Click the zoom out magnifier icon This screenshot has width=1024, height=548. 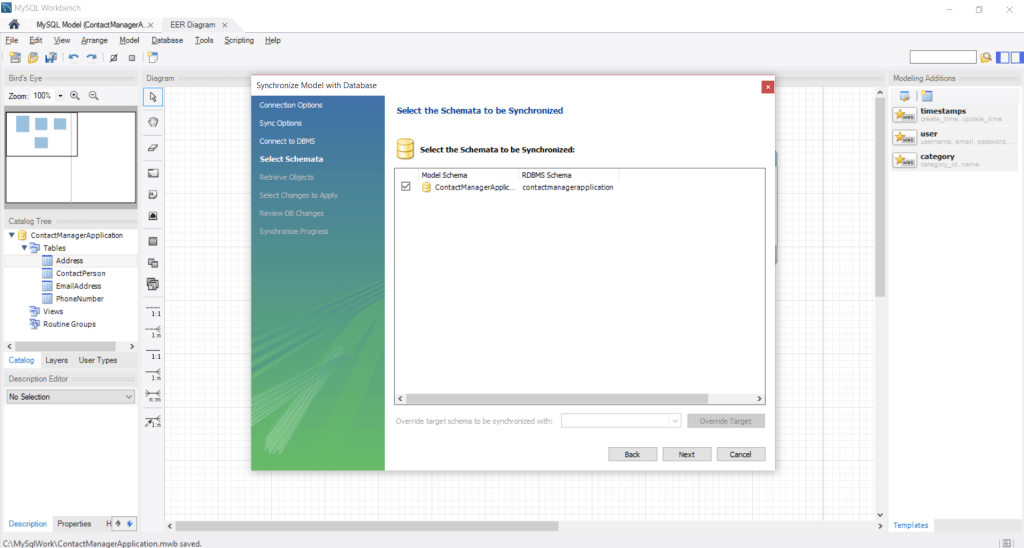coord(93,95)
